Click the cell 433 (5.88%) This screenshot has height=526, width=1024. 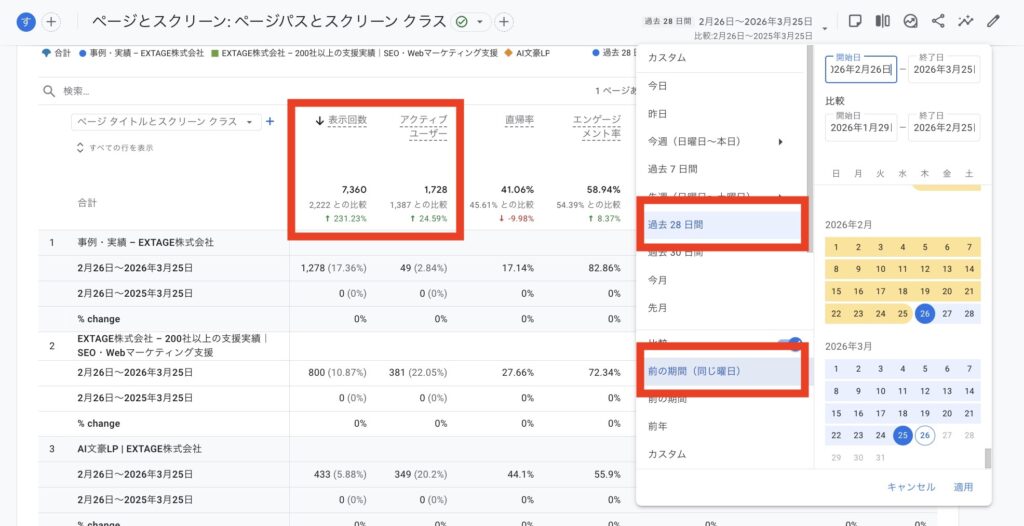click(x=340, y=475)
